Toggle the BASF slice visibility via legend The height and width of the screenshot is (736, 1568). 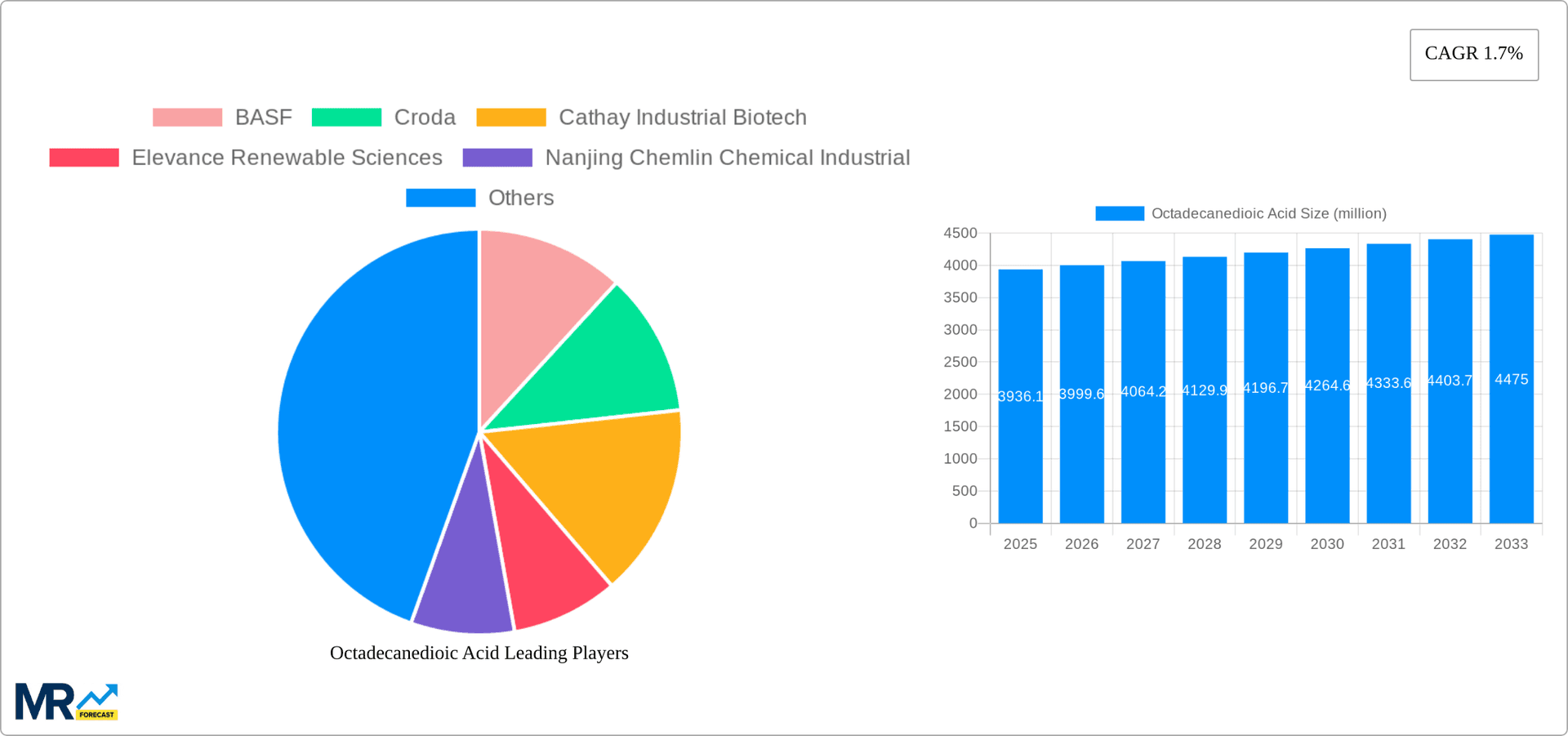tap(263, 117)
